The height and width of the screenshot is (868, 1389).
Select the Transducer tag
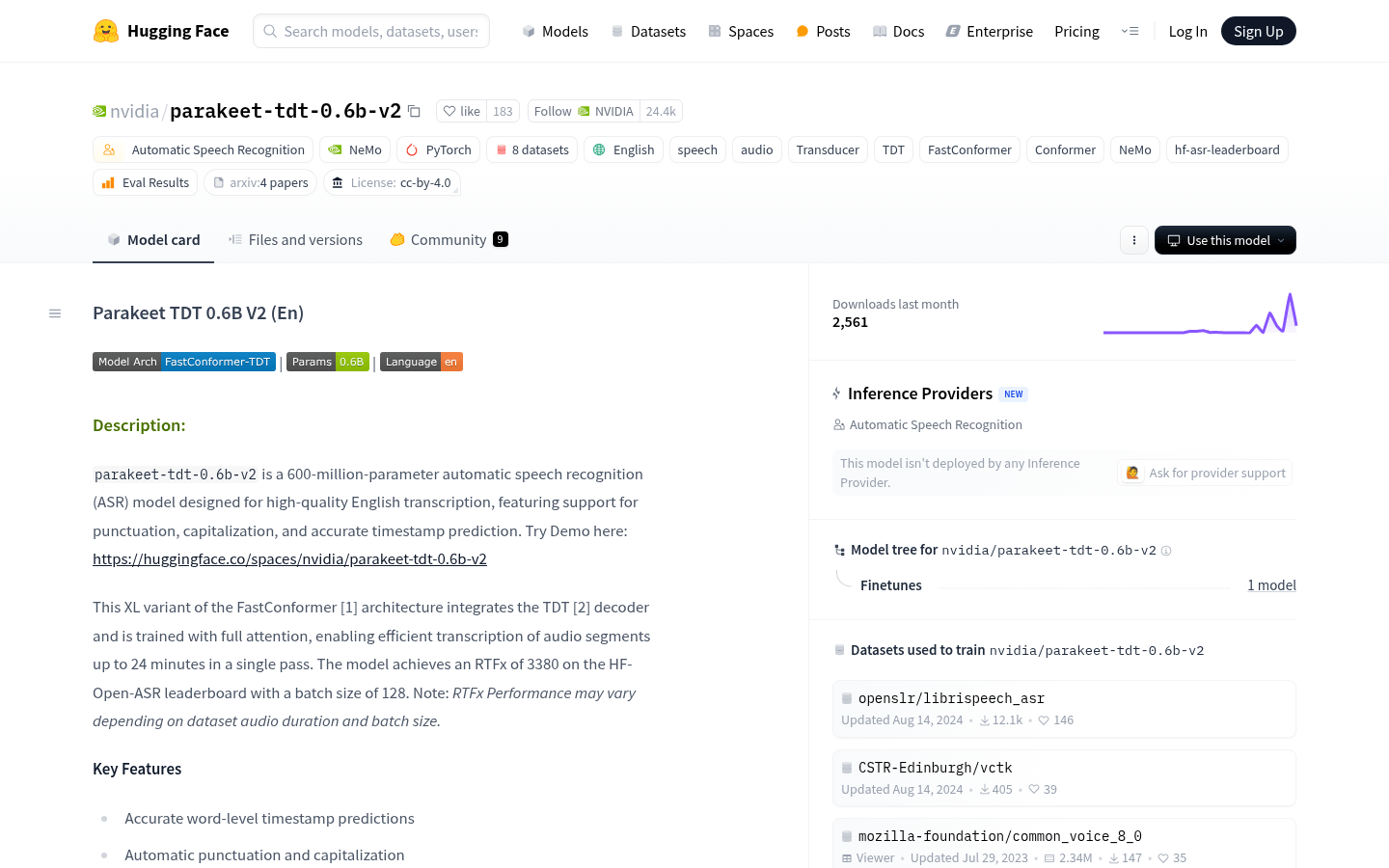point(828,149)
